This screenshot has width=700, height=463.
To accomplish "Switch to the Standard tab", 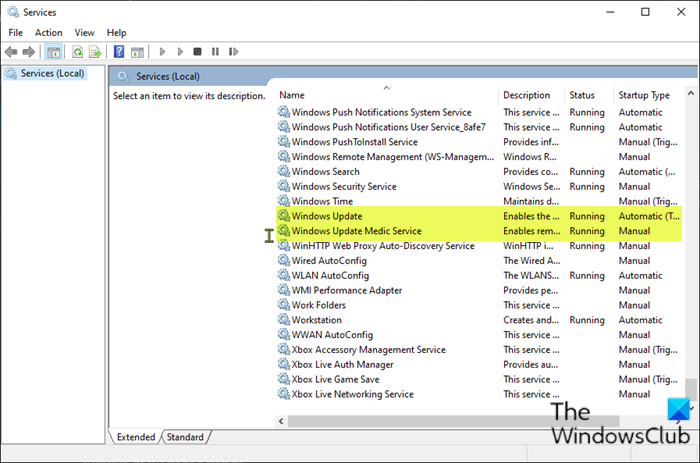I will (185, 437).
